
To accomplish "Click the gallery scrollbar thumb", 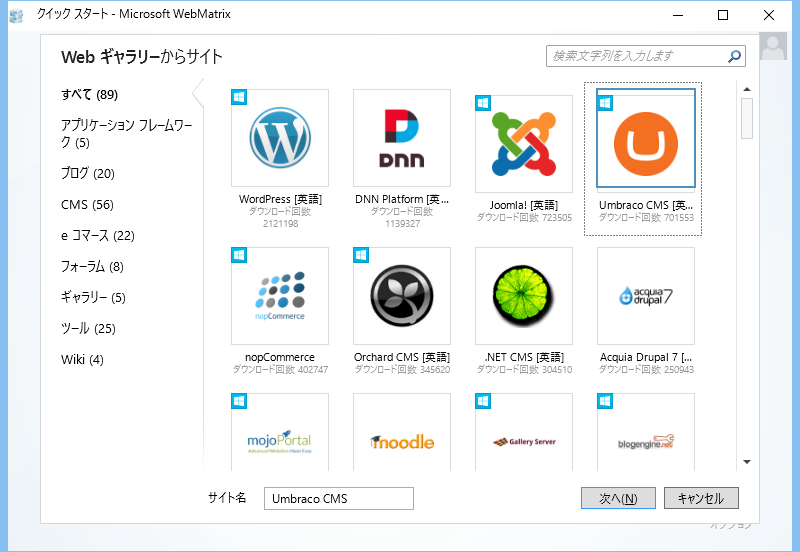I will (747, 118).
